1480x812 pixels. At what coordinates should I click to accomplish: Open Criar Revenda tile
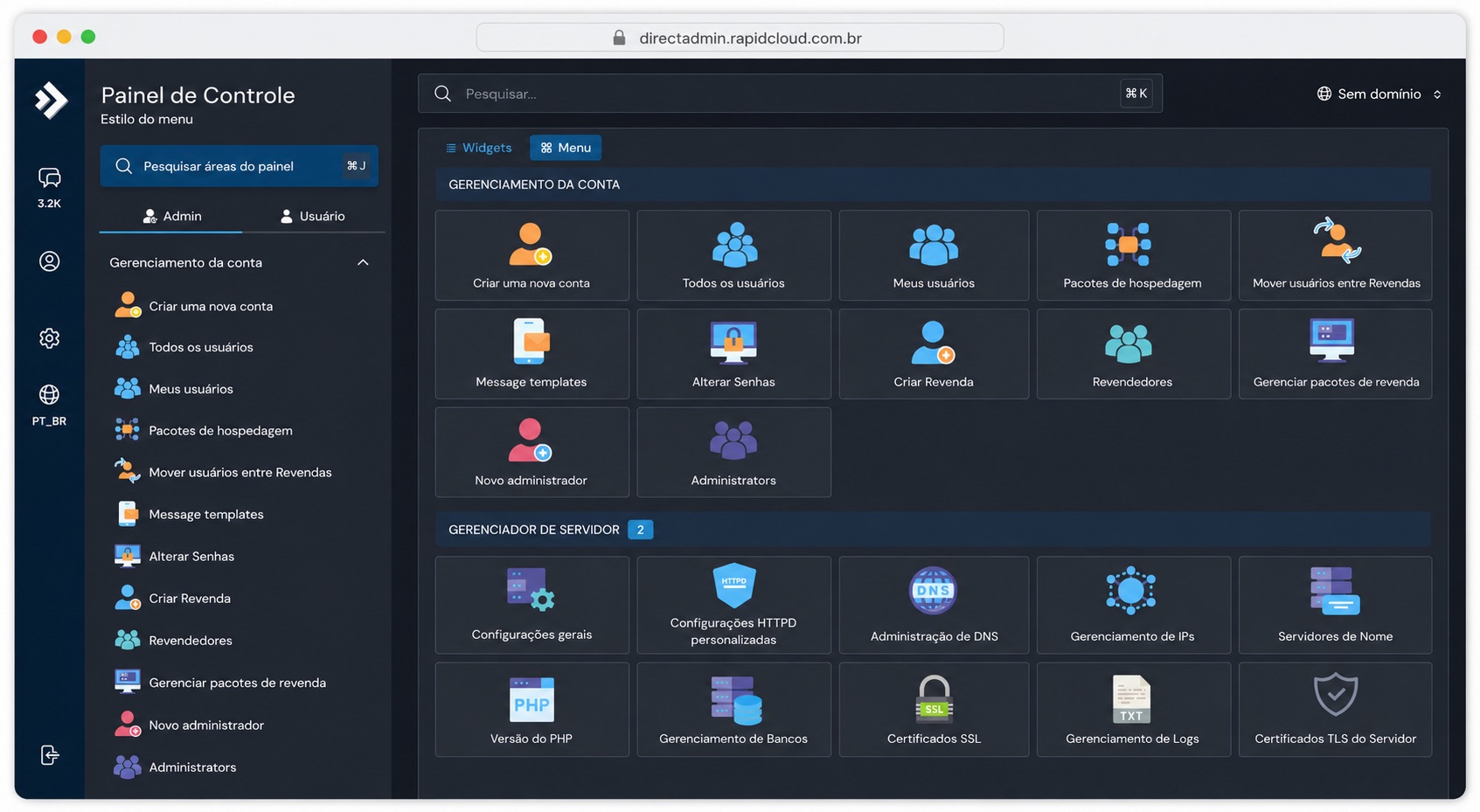(x=934, y=354)
